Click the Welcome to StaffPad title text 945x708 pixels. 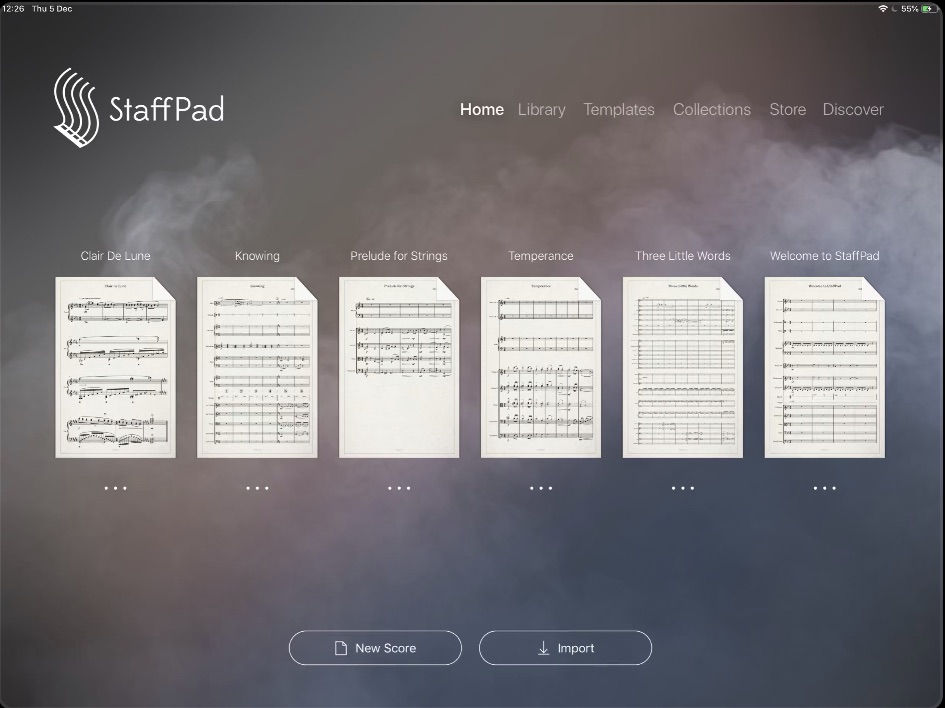coord(824,256)
